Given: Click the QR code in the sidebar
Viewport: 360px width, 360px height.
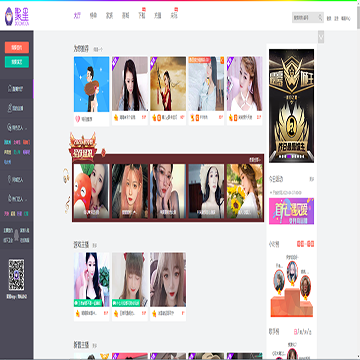Looking at the screenshot, I should 16,275.
